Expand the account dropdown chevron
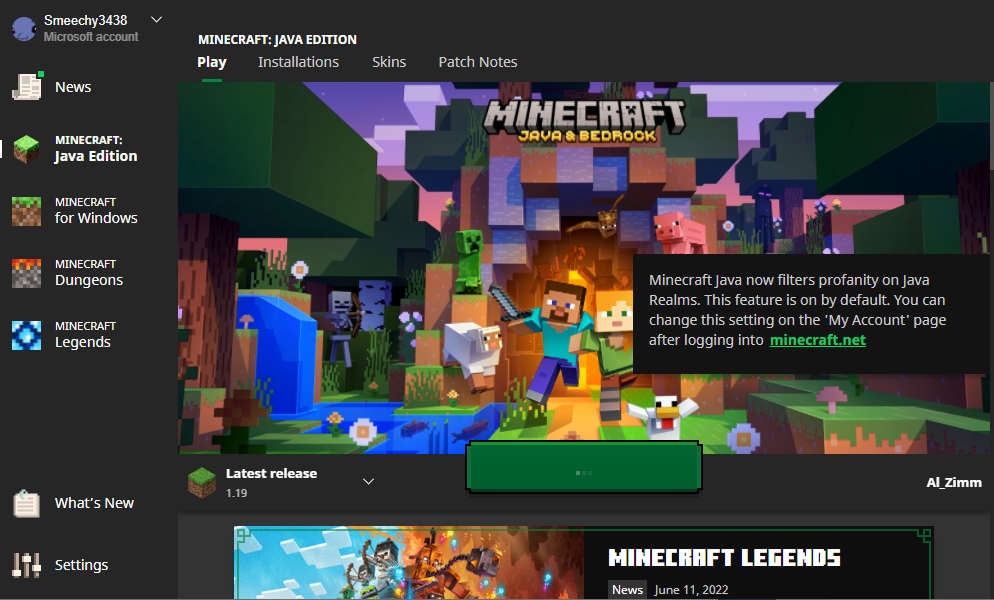This screenshot has height=600, width=994. pyautogui.click(x=157, y=20)
